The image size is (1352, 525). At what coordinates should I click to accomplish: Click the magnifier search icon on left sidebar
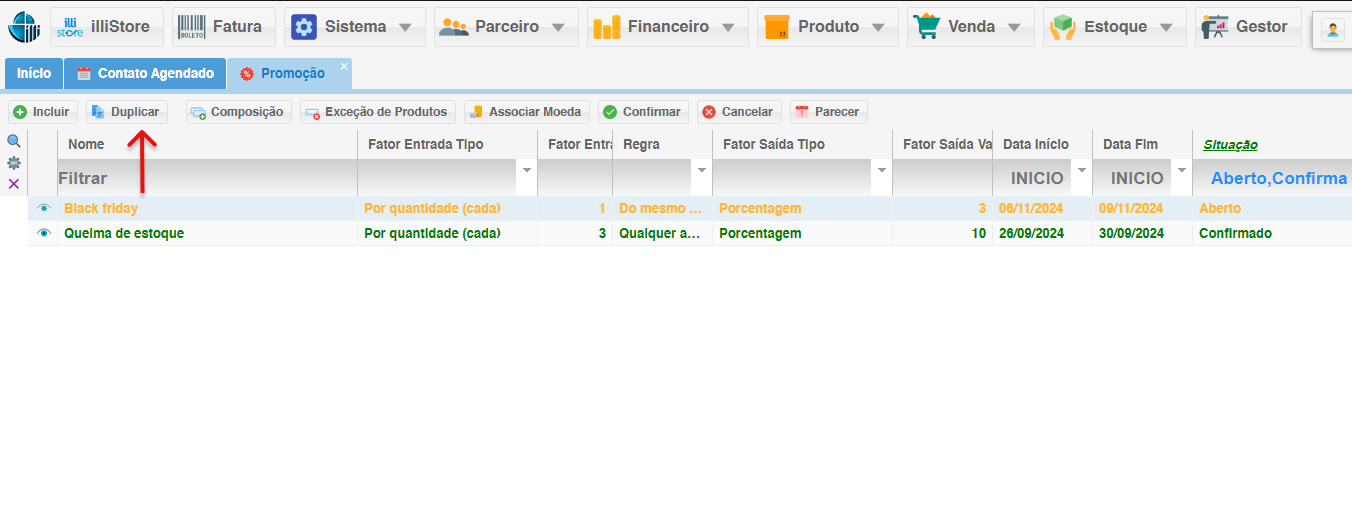[x=14, y=142]
